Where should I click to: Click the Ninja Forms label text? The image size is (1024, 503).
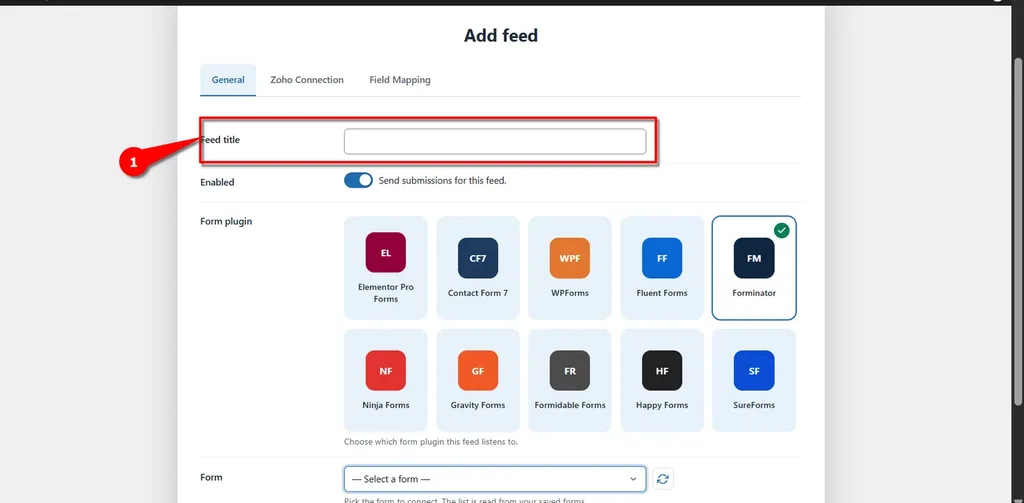click(x=385, y=405)
